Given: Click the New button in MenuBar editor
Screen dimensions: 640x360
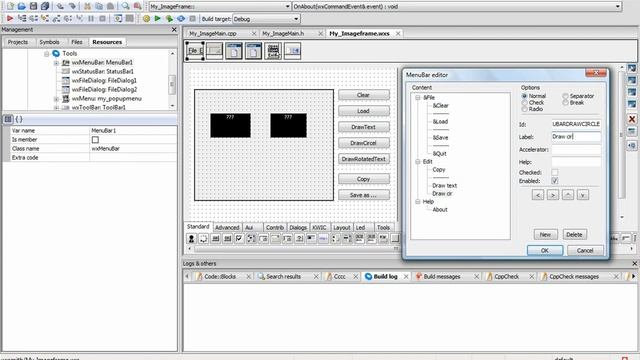Looking at the screenshot, I should pyautogui.click(x=545, y=234).
